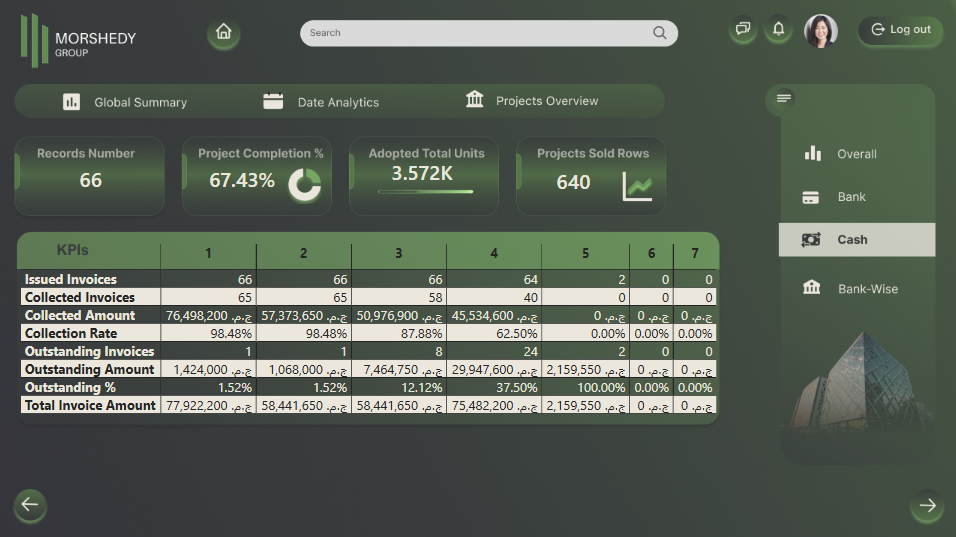The height and width of the screenshot is (537, 956).
Task: Click the Morshedy Group logo
Action: click(x=78, y=41)
